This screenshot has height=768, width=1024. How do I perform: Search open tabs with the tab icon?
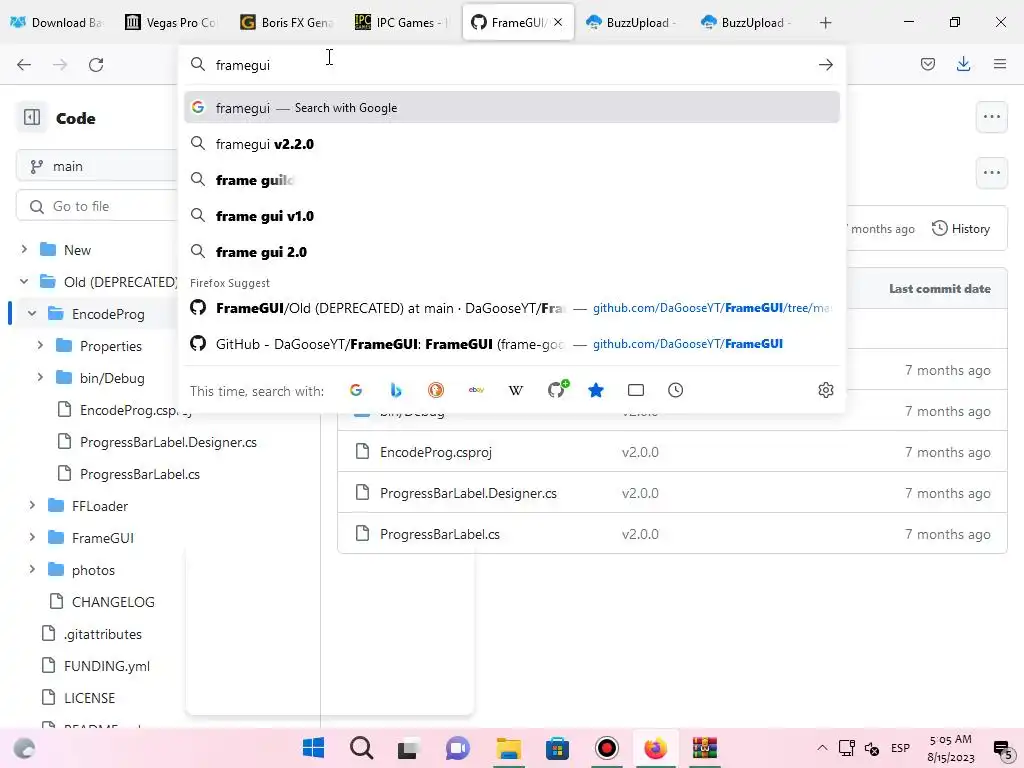point(635,391)
